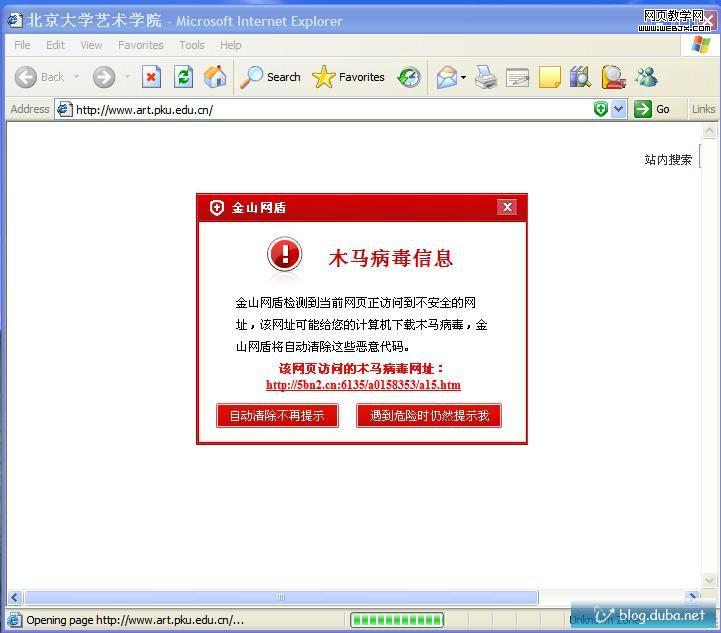Open the History icon in toolbar
The image size is (721, 633).
[x=409, y=77]
